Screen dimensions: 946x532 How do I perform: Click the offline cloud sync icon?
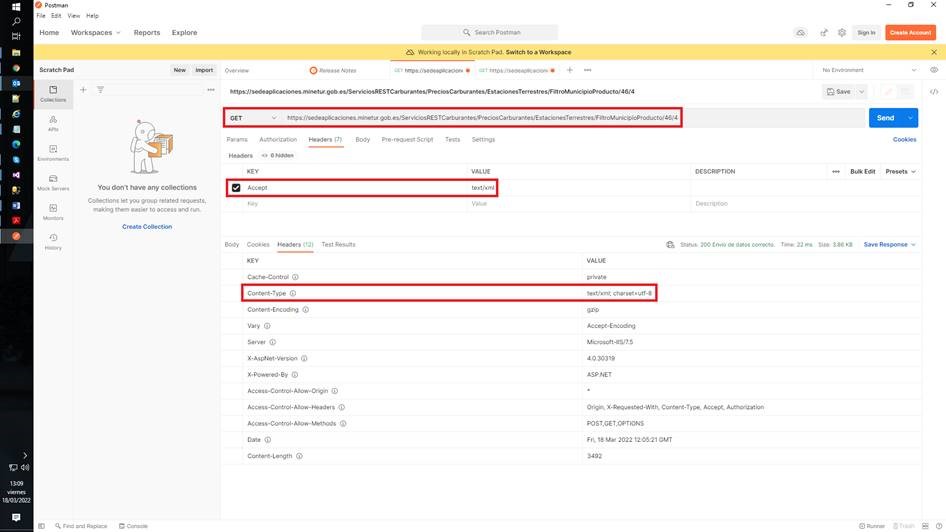pos(801,33)
